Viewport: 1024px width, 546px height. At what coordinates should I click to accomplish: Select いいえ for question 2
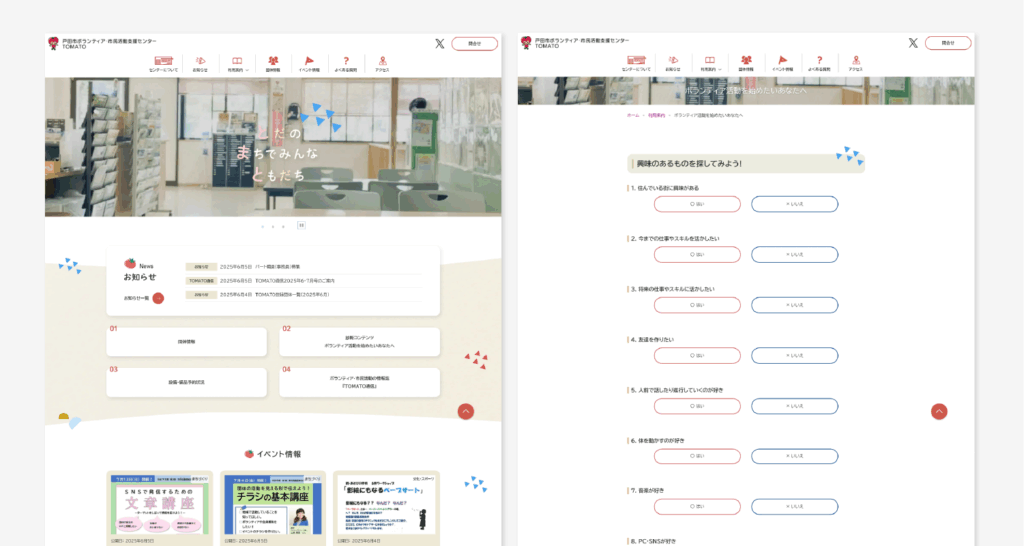(794, 255)
